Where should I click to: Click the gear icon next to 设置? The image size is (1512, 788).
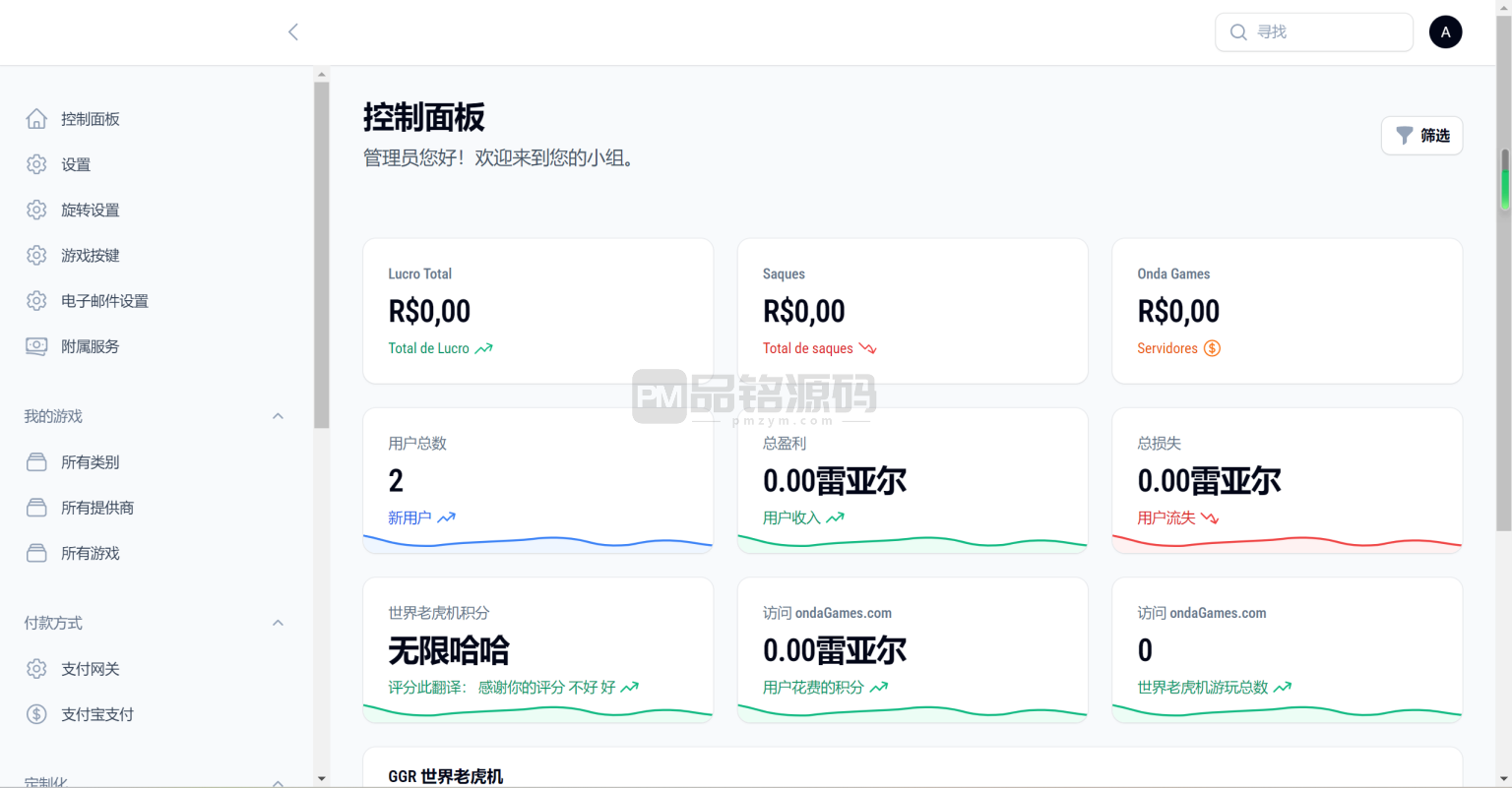36,164
